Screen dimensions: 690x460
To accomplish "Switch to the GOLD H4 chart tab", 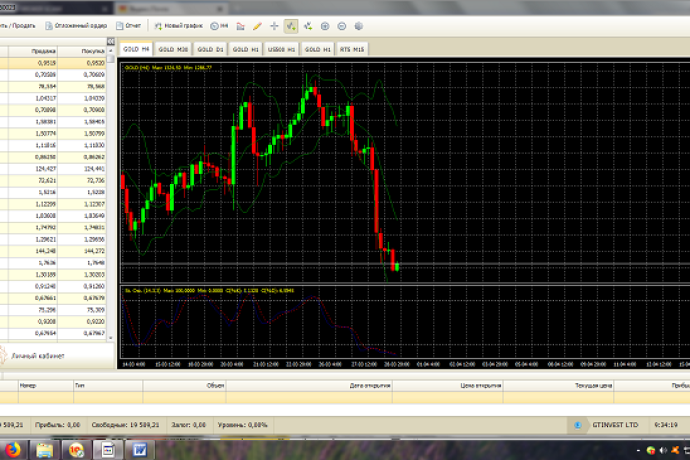I will pos(136,49).
